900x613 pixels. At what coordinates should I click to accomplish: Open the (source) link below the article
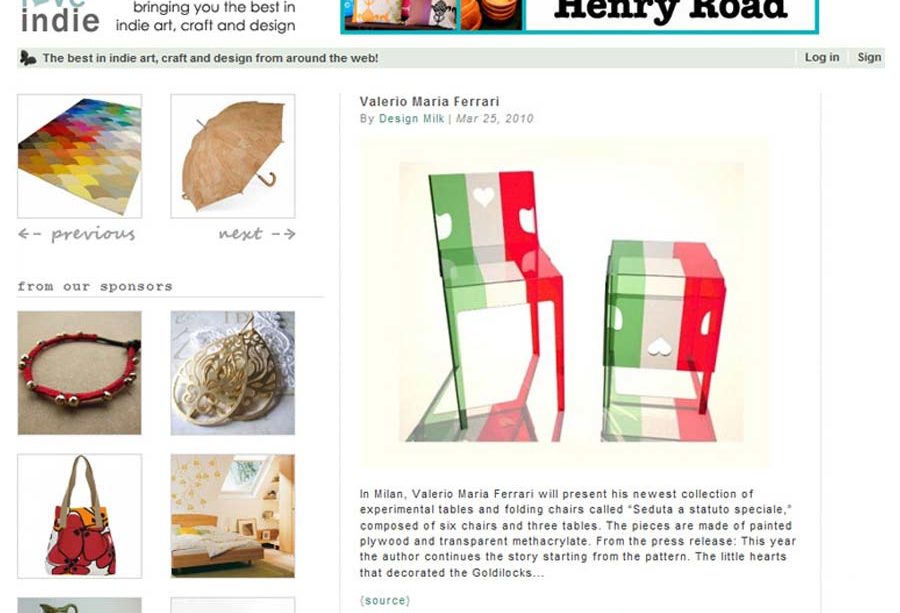coord(385,600)
